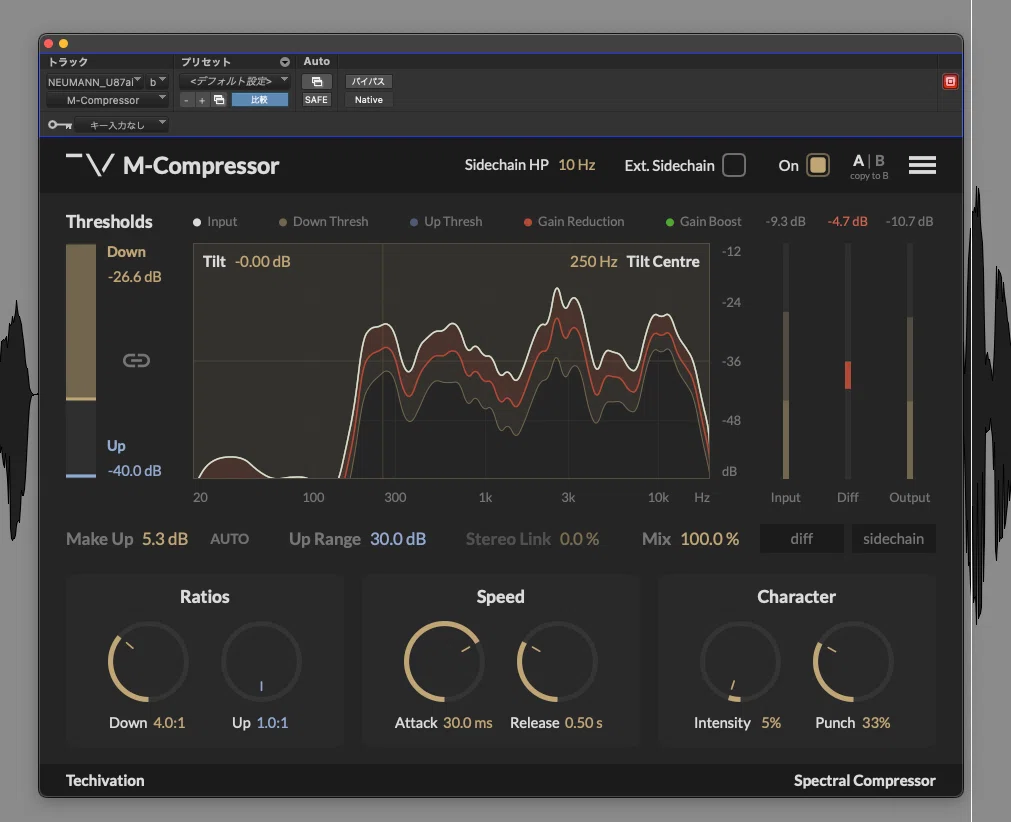Open the M-Compressor hamburger menu
Screen dimensions: 1011x822
[x=922, y=165]
